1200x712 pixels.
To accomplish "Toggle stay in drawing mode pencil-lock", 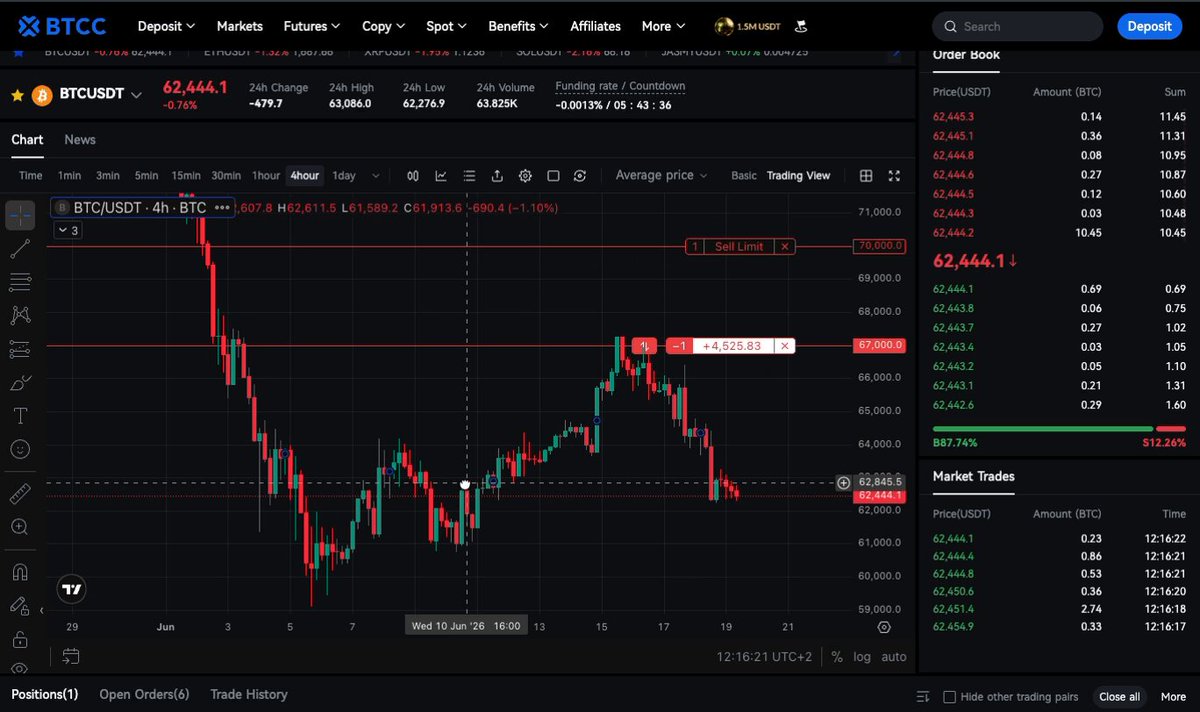I will point(20,606).
